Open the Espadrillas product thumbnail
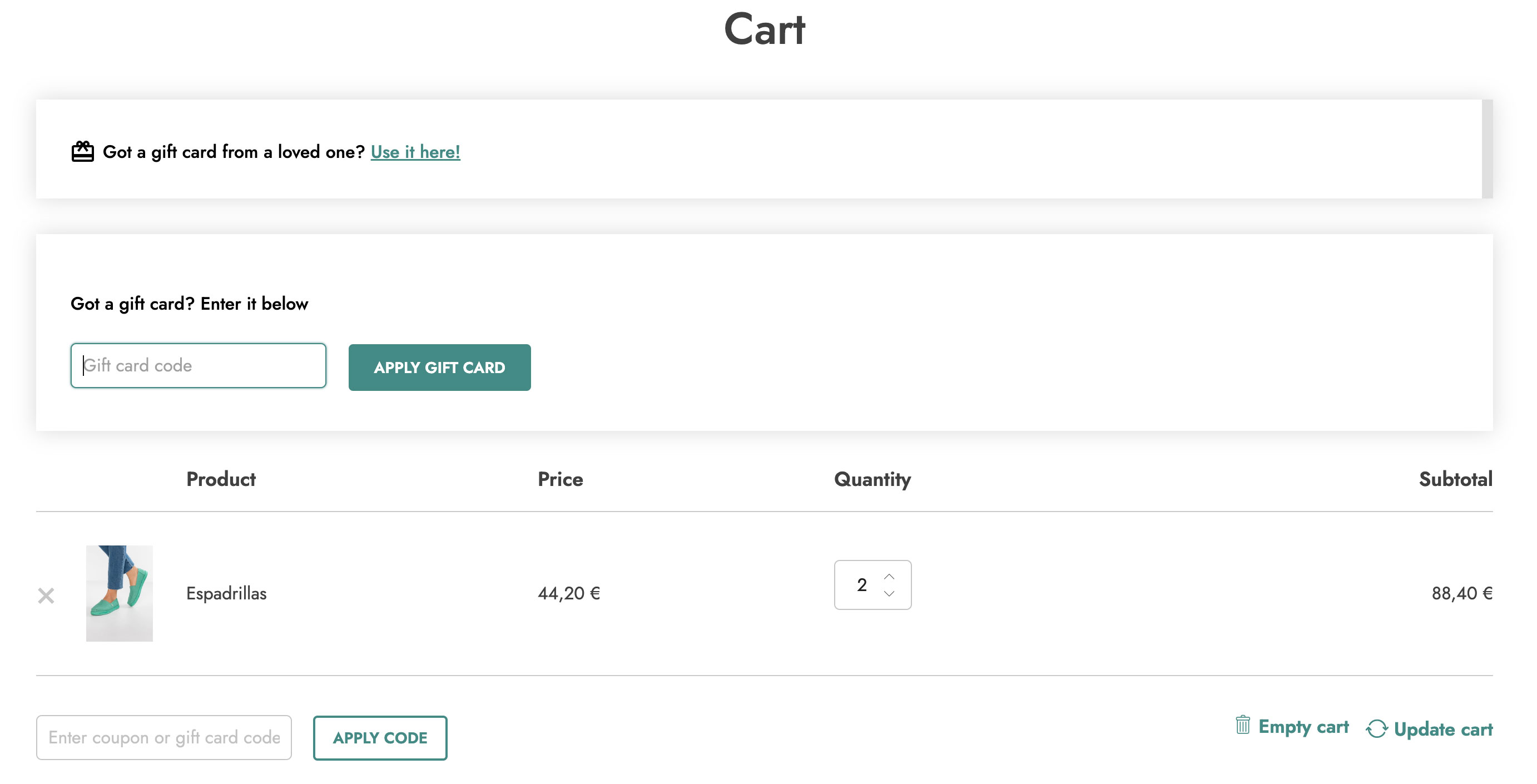1537x784 pixels. (x=120, y=593)
